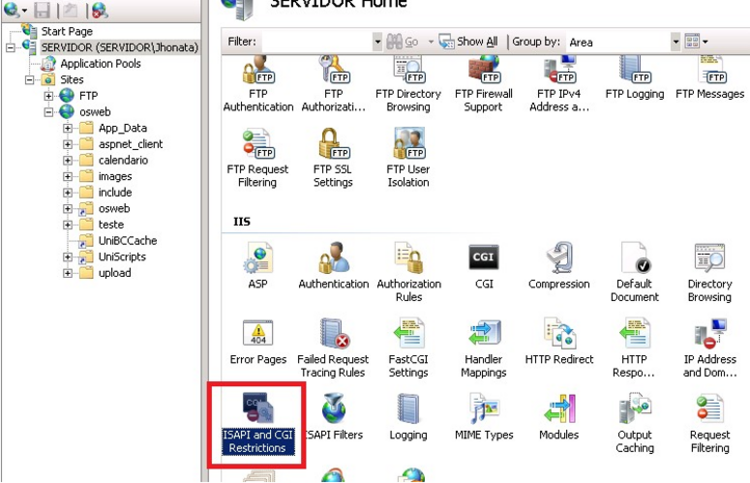
Task: Open Request Filtering in IIS section
Action: click(x=710, y=424)
